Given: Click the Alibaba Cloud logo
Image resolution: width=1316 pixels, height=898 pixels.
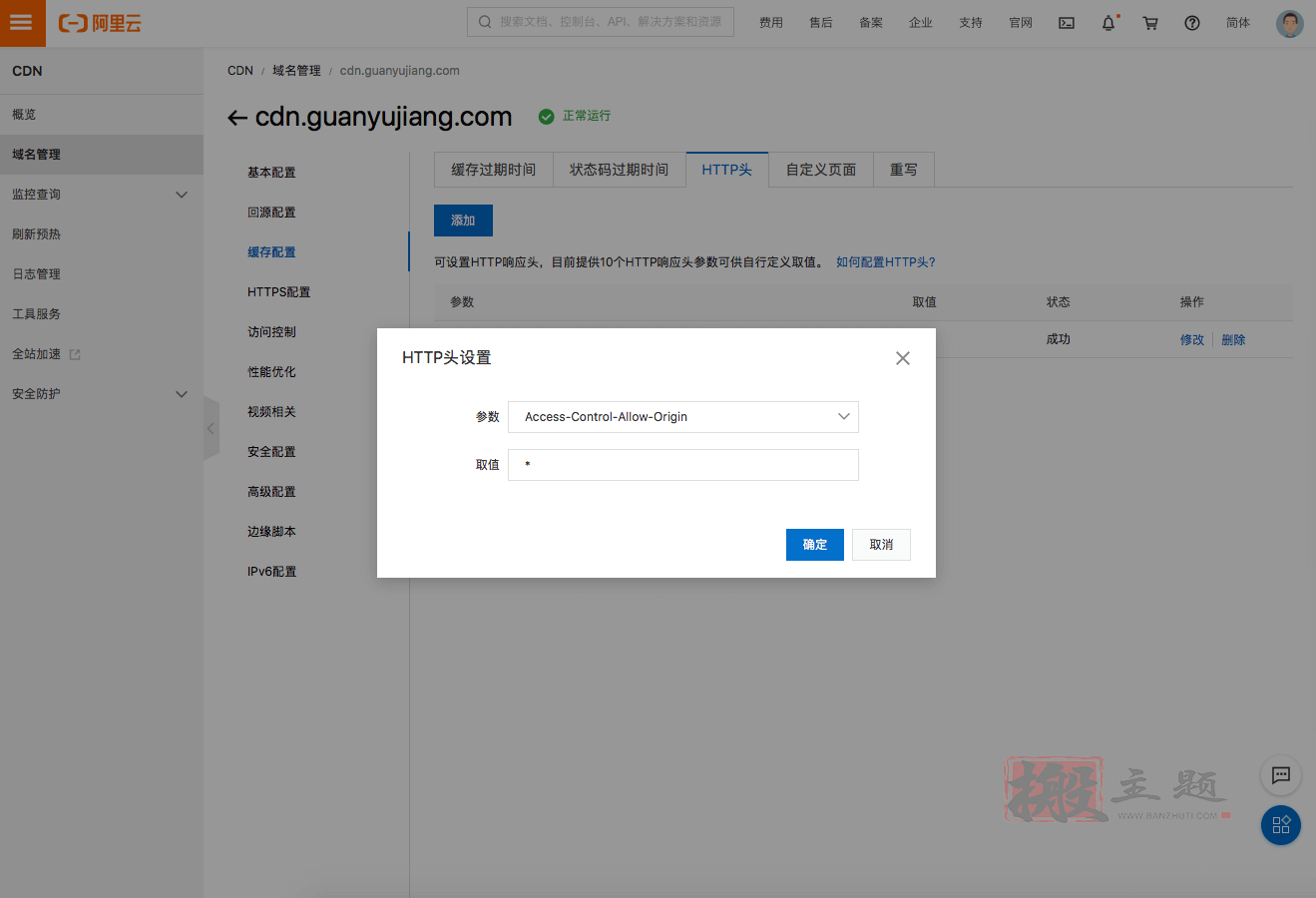Looking at the screenshot, I should coord(100,23).
